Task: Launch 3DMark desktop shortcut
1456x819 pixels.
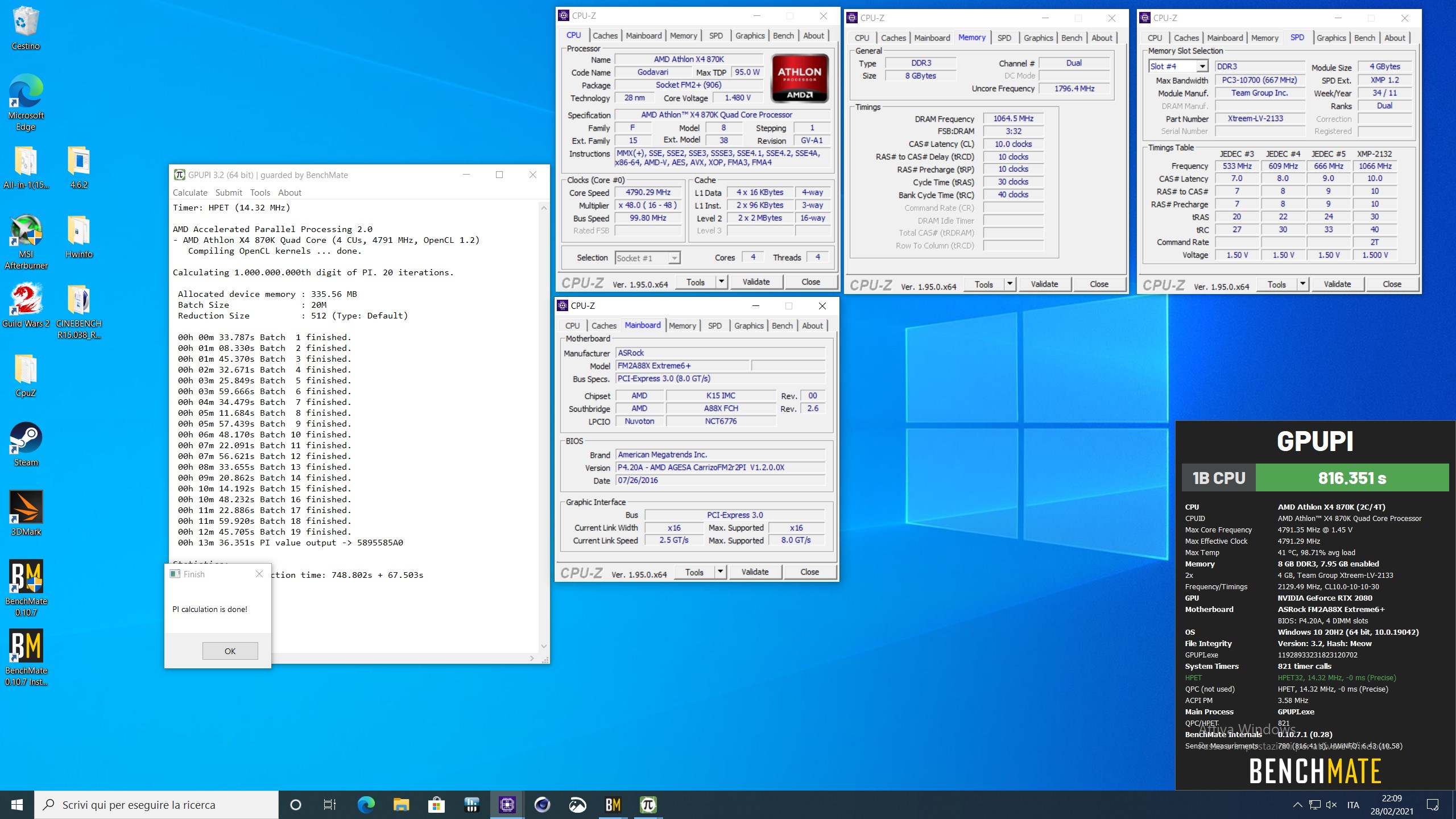Action: coord(26,514)
